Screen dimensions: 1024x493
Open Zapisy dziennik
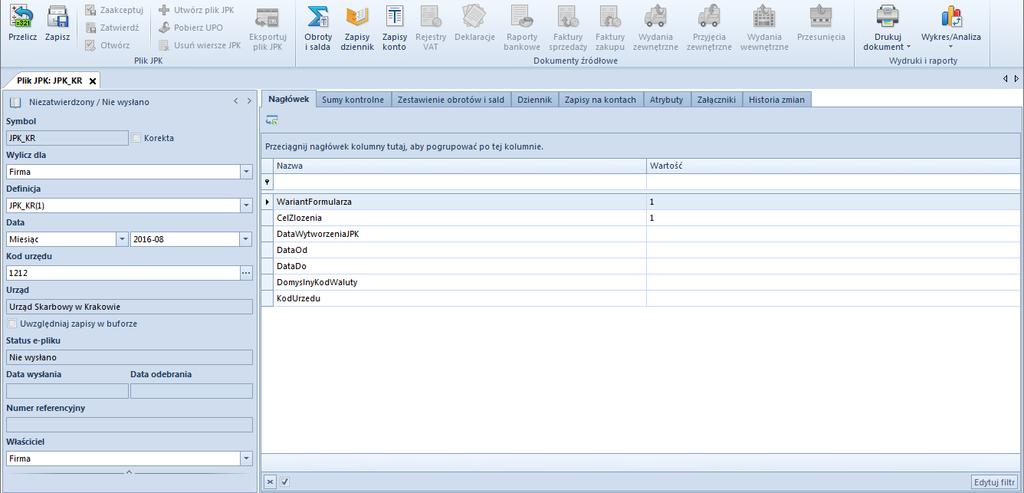pos(357,27)
